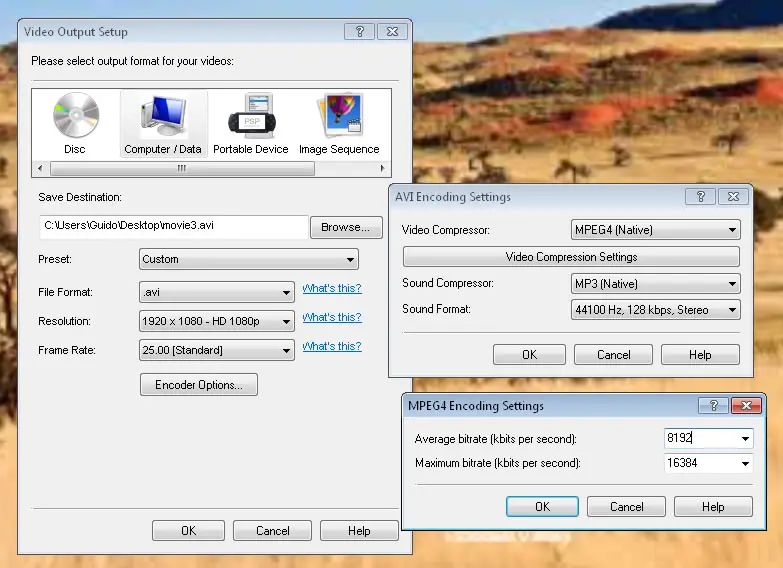The width and height of the screenshot is (783, 568).
Task: Click OK in MPEG4 Encoding Settings
Action: (542, 507)
